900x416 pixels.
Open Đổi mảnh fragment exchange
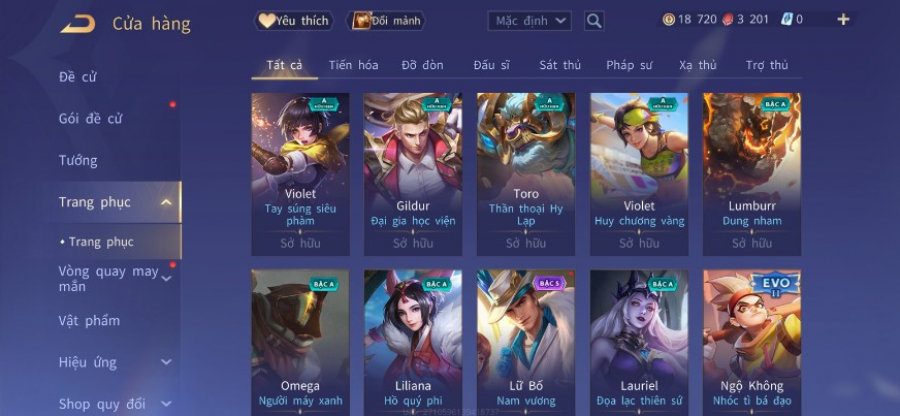386,21
